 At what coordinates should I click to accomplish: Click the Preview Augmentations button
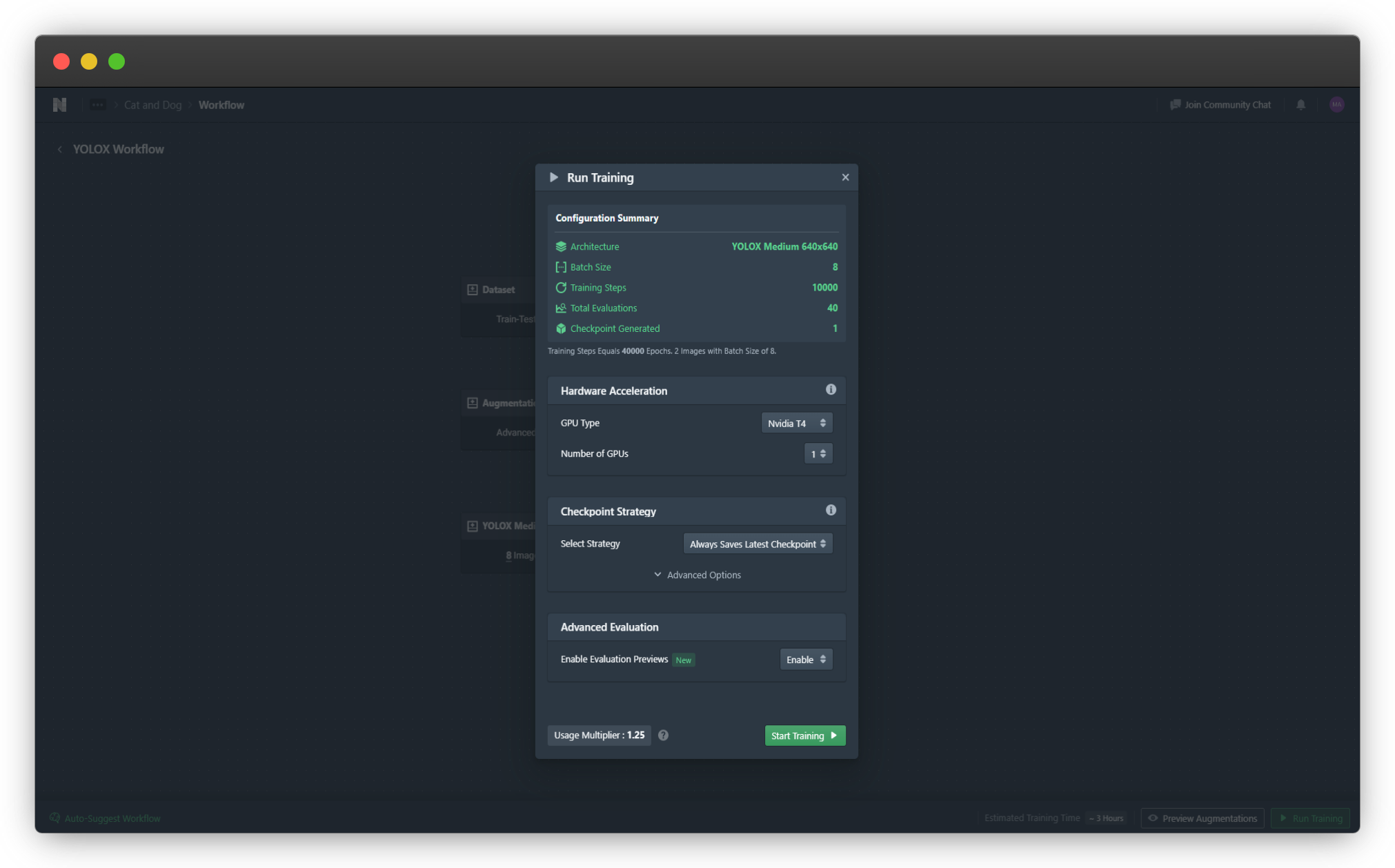pyautogui.click(x=1202, y=818)
